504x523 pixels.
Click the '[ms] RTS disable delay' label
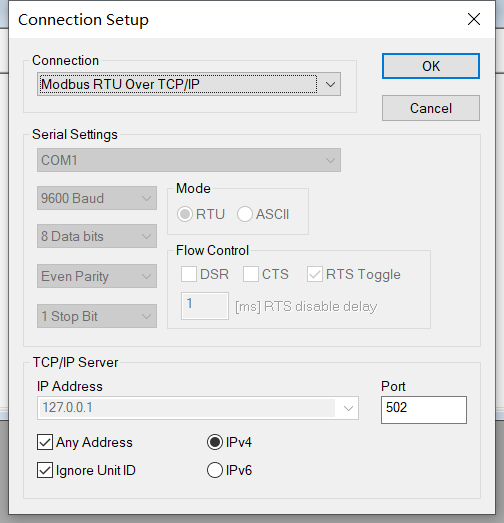[x=306, y=306]
